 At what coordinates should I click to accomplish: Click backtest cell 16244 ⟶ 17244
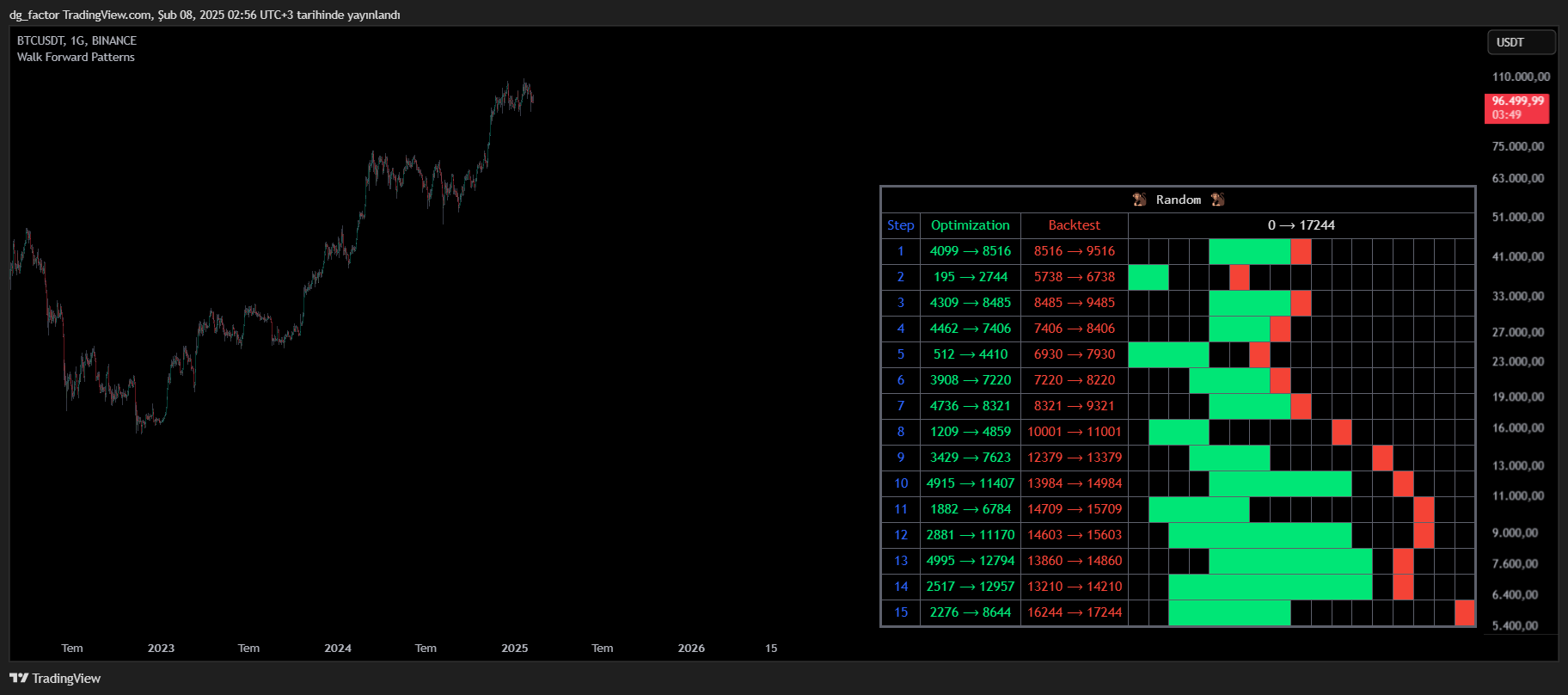click(1074, 612)
